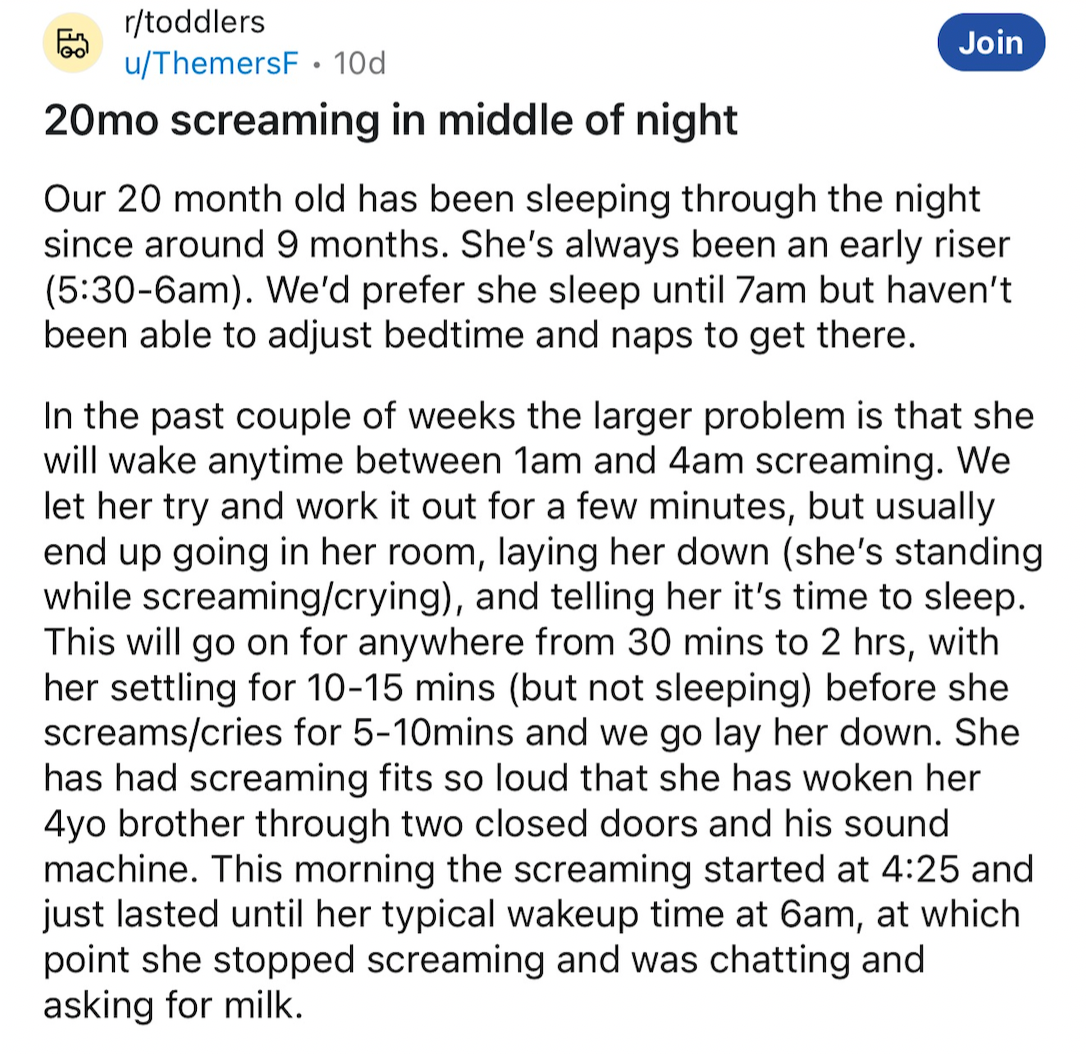1090x1054 pixels.
Task: Click the text 'asking for milk.'
Action: click(x=174, y=1005)
